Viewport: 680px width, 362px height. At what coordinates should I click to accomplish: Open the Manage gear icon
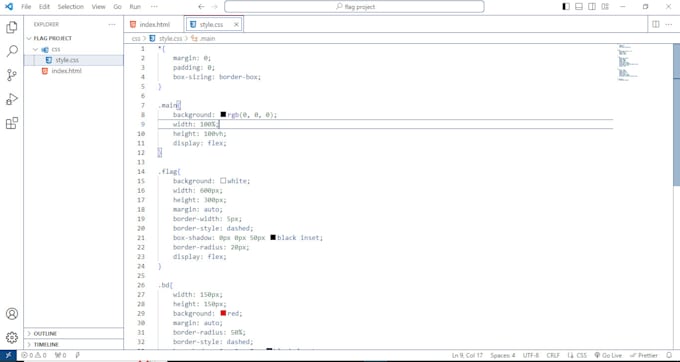coord(12,337)
